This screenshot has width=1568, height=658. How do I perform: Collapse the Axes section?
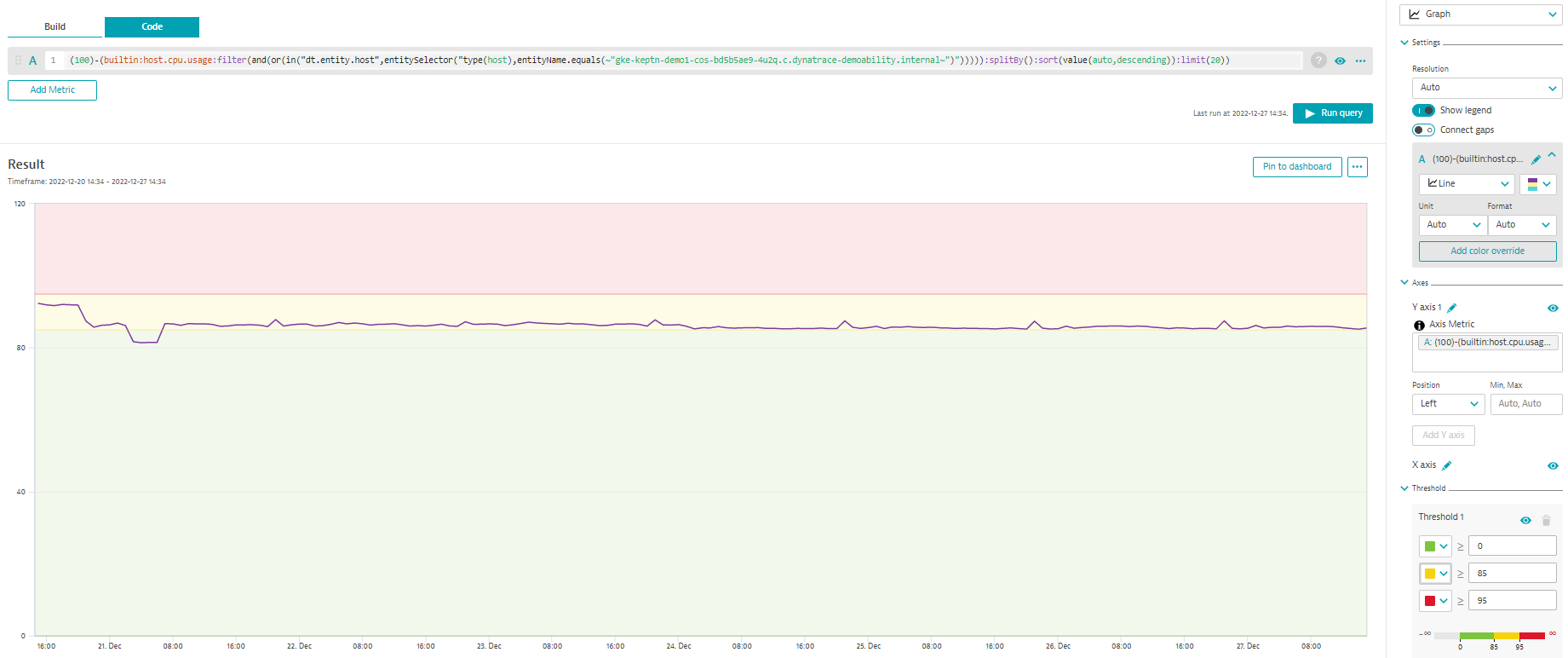tap(1404, 283)
